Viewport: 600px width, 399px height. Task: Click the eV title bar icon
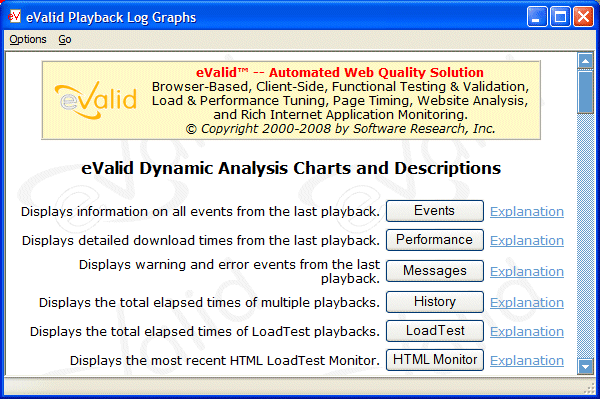[14, 16]
